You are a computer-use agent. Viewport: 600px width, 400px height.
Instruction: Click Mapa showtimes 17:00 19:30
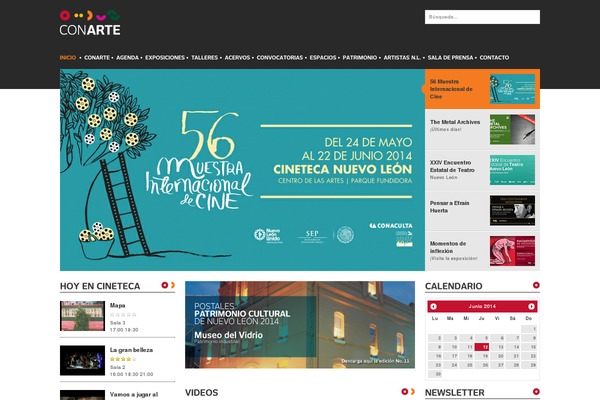coord(124,330)
